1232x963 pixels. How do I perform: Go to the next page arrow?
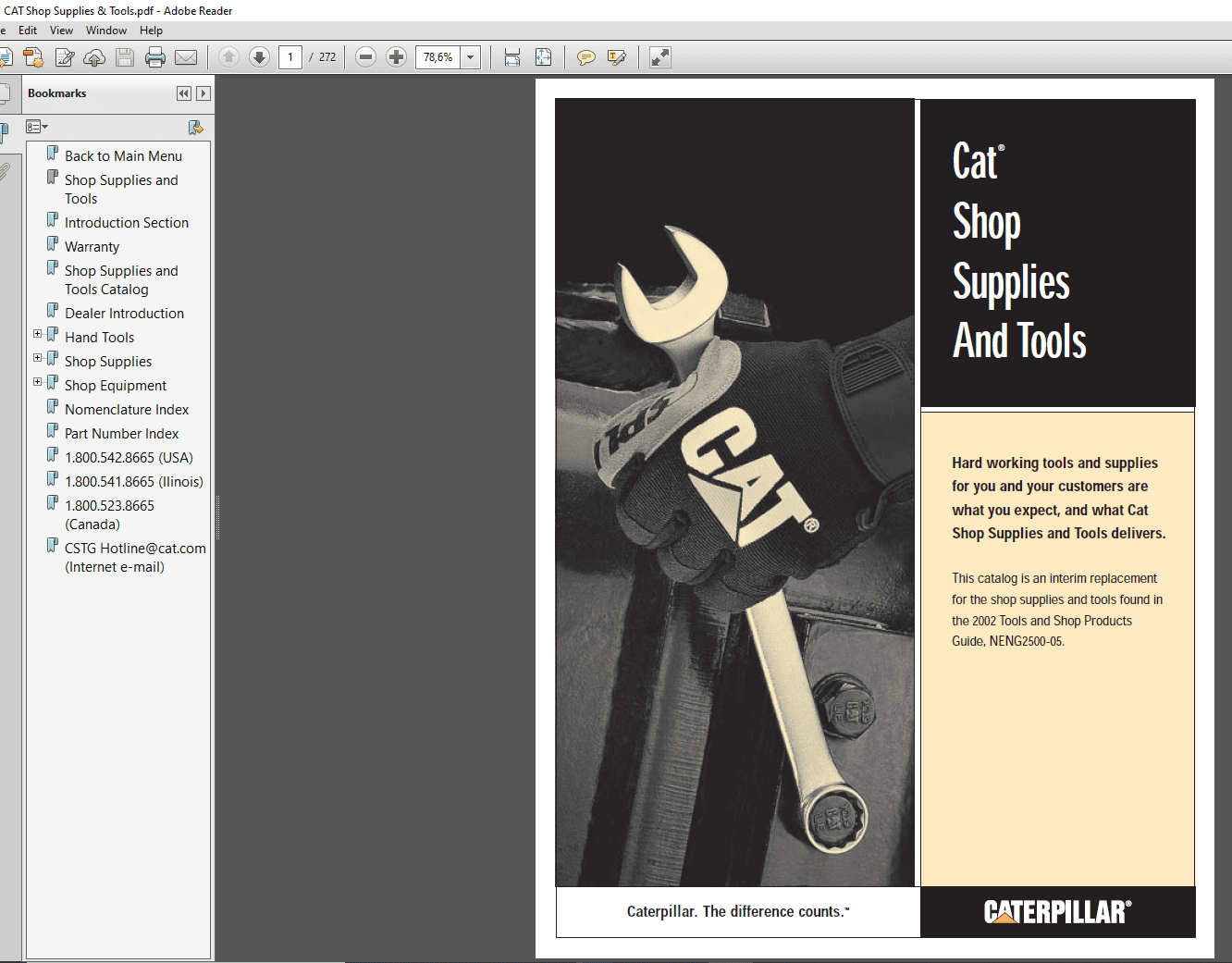pos(260,57)
